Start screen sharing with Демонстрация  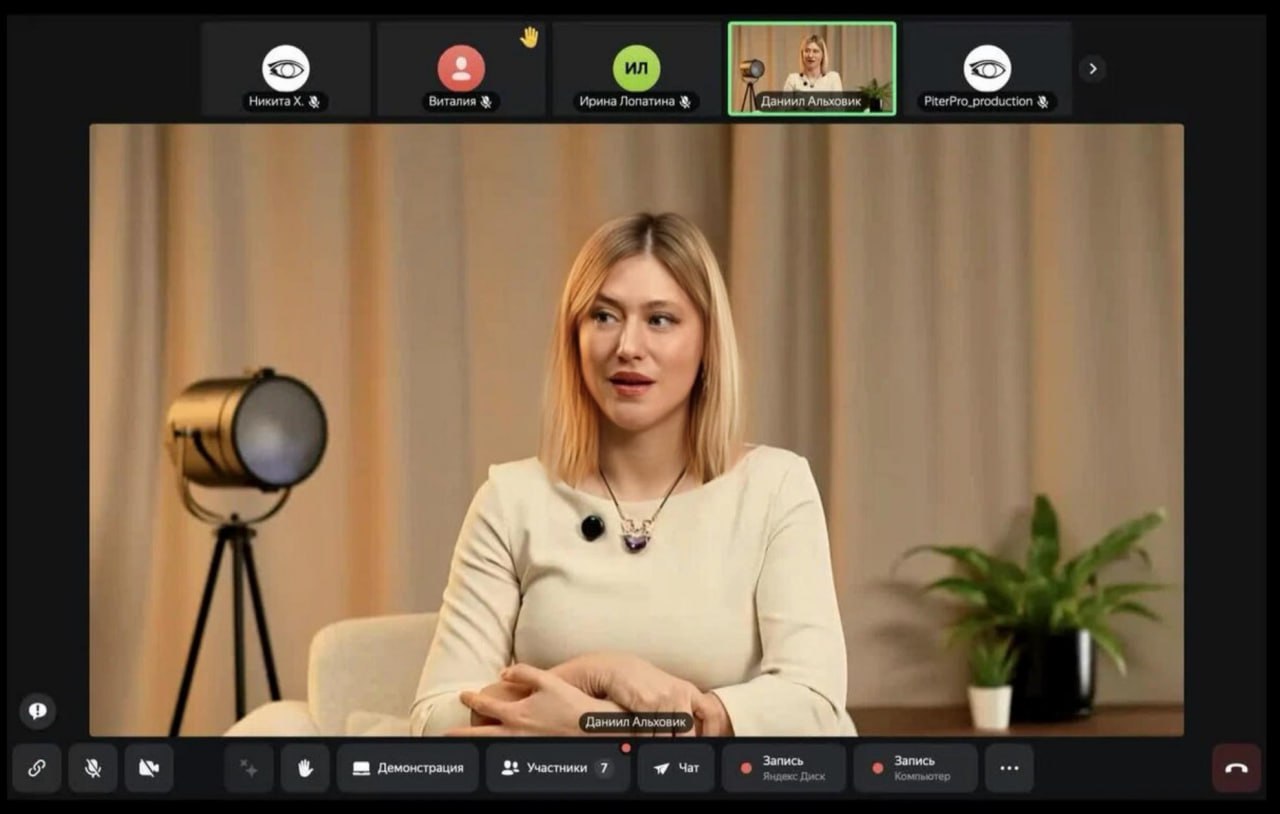click(408, 768)
